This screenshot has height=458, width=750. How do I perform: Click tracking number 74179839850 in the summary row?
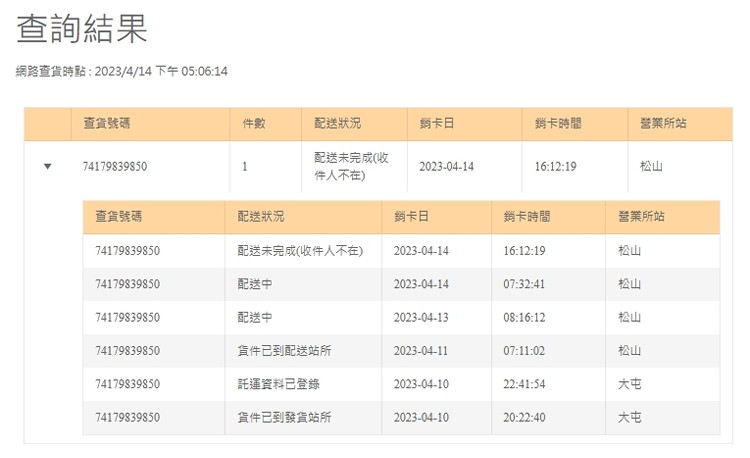[115, 166]
